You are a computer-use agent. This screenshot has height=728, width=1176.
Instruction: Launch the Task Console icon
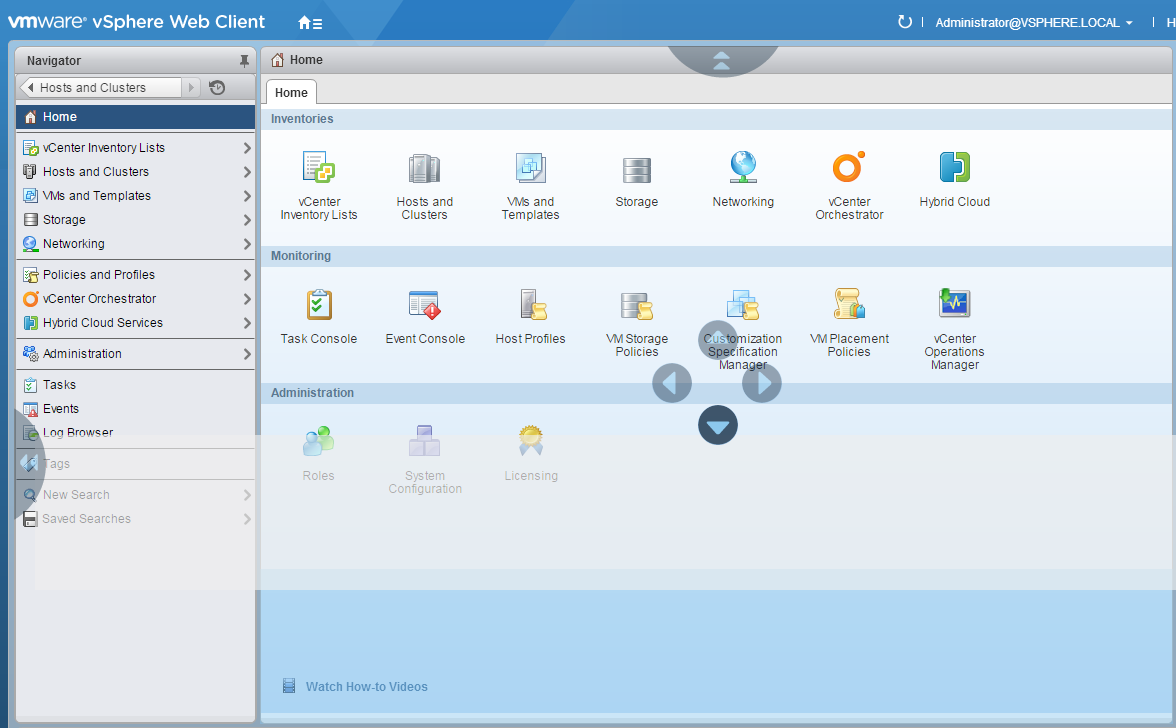318,305
